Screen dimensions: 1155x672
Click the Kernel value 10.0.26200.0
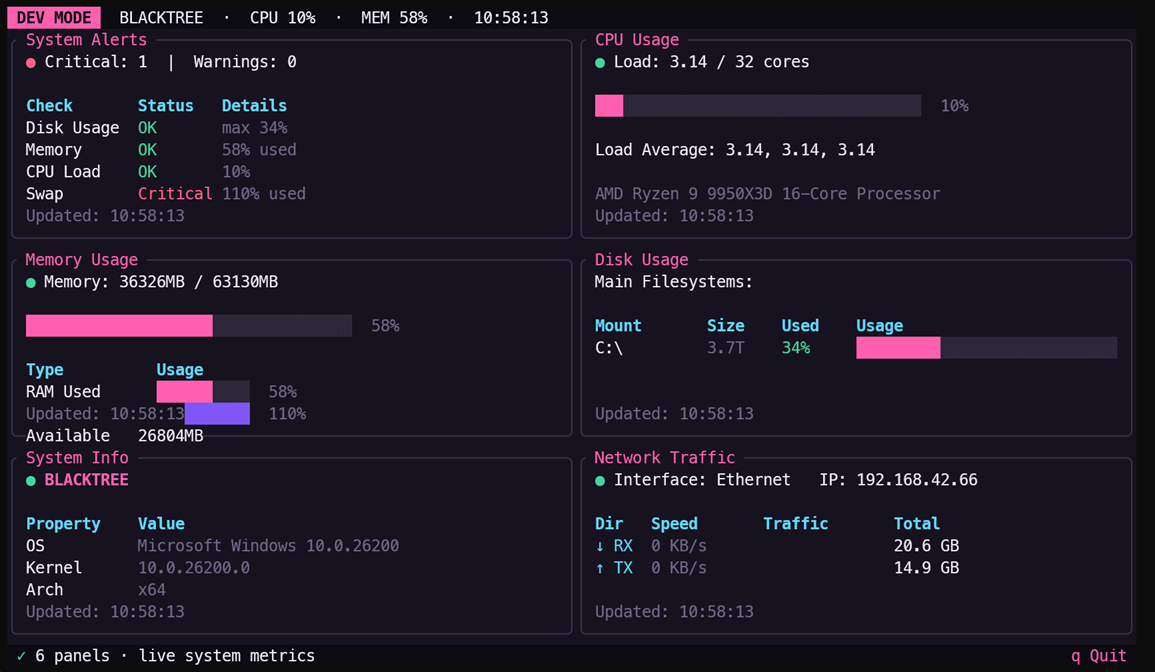pos(194,568)
